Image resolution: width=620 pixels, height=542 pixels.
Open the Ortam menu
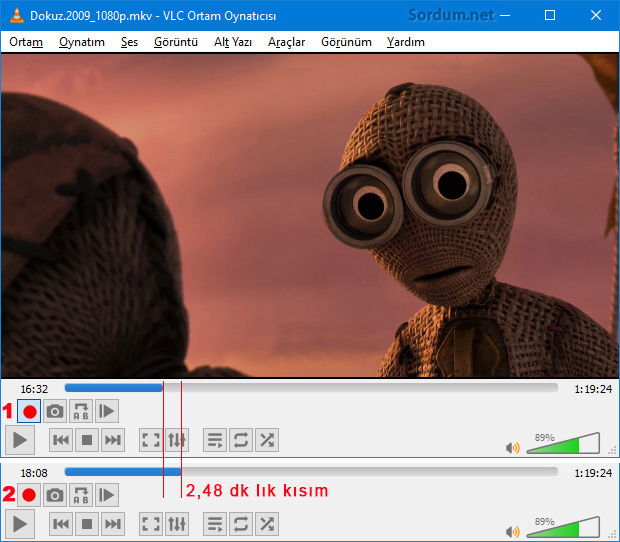click(x=26, y=42)
